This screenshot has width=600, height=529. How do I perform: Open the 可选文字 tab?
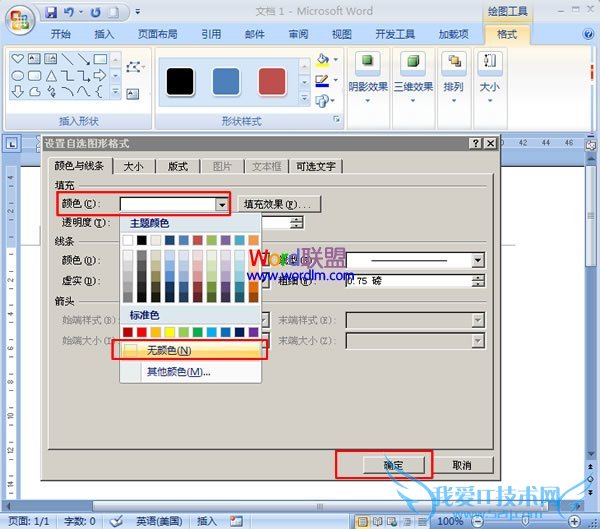pos(316,166)
